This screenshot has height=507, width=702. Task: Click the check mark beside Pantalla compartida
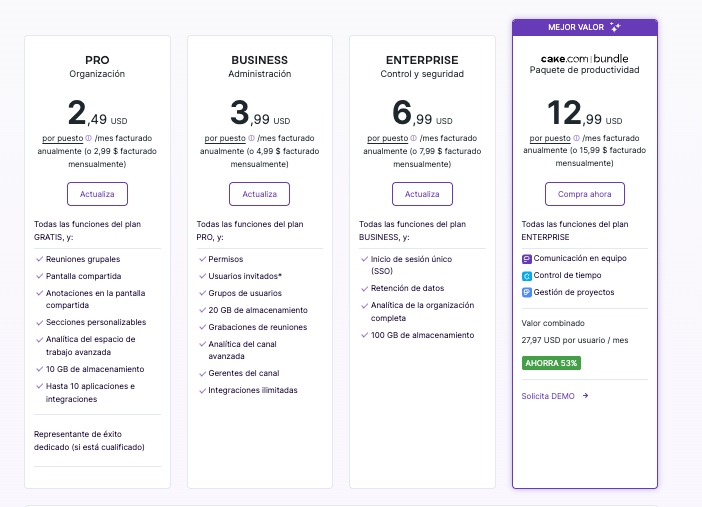coord(39,276)
